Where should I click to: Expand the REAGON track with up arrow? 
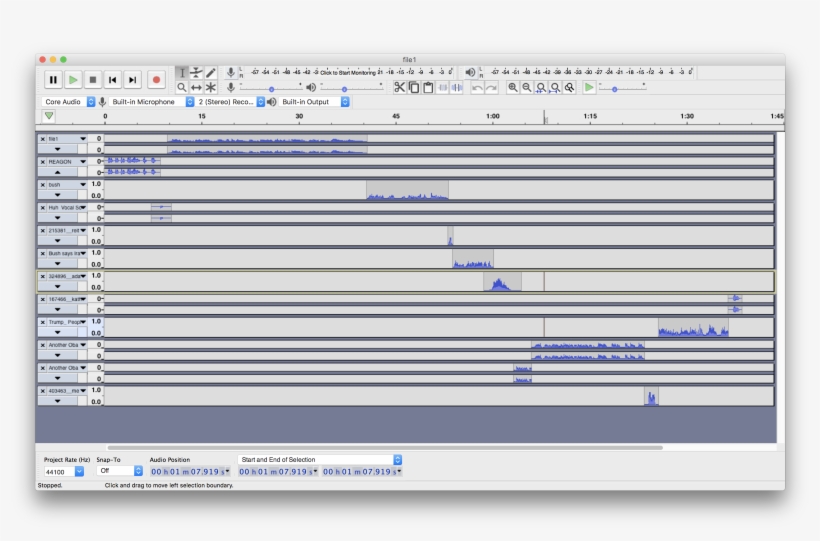coord(58,172)
